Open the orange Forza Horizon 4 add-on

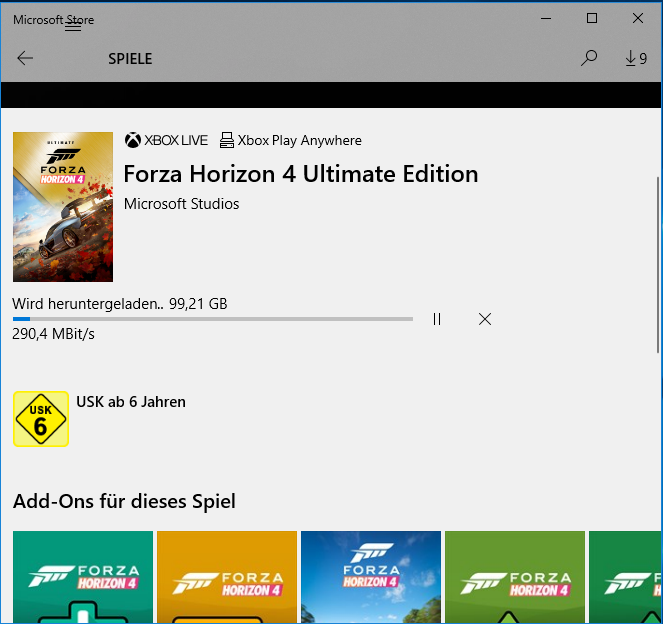227,577
